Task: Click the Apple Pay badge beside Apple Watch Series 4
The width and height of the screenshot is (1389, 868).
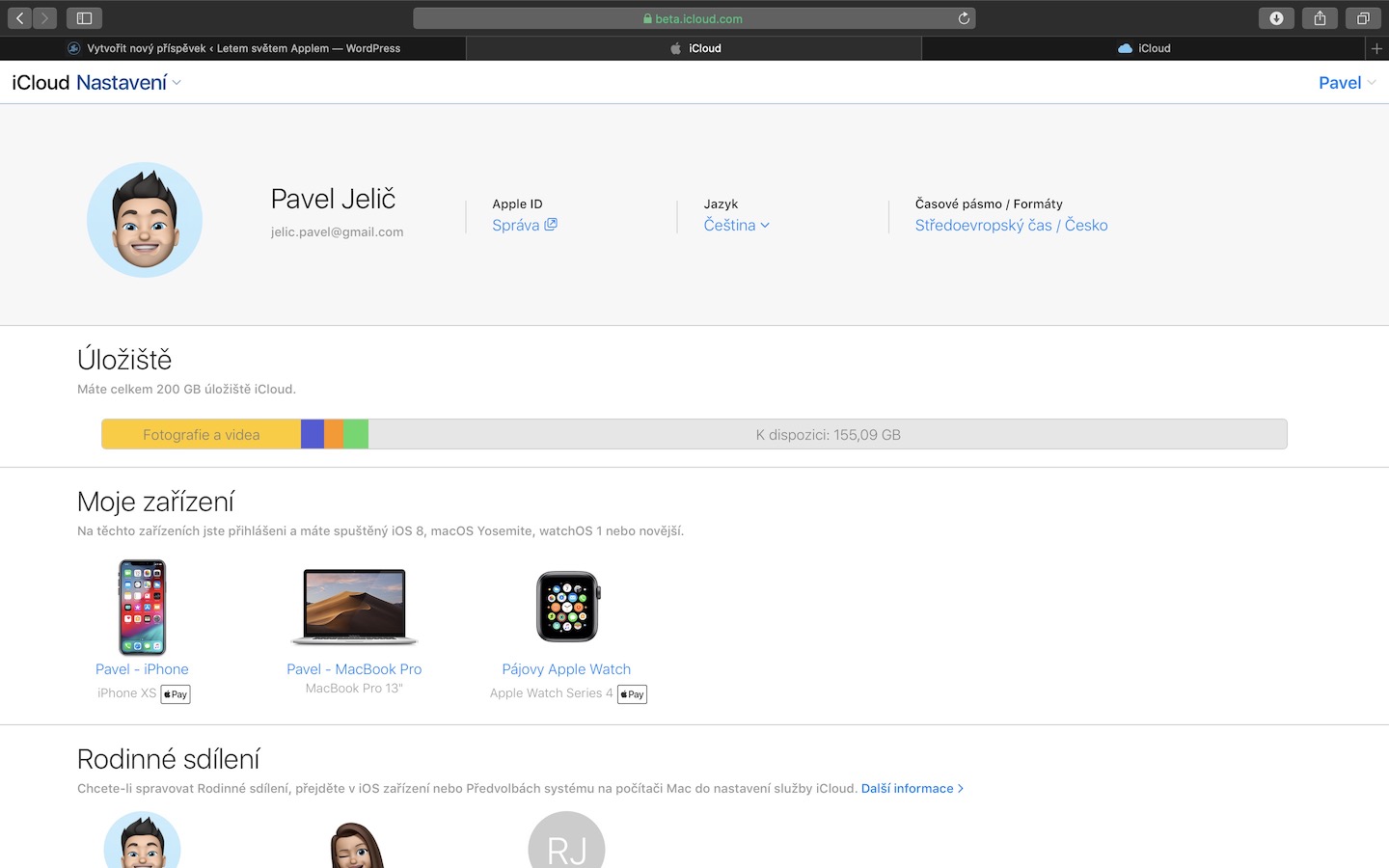Action: (x=632, y=694)
